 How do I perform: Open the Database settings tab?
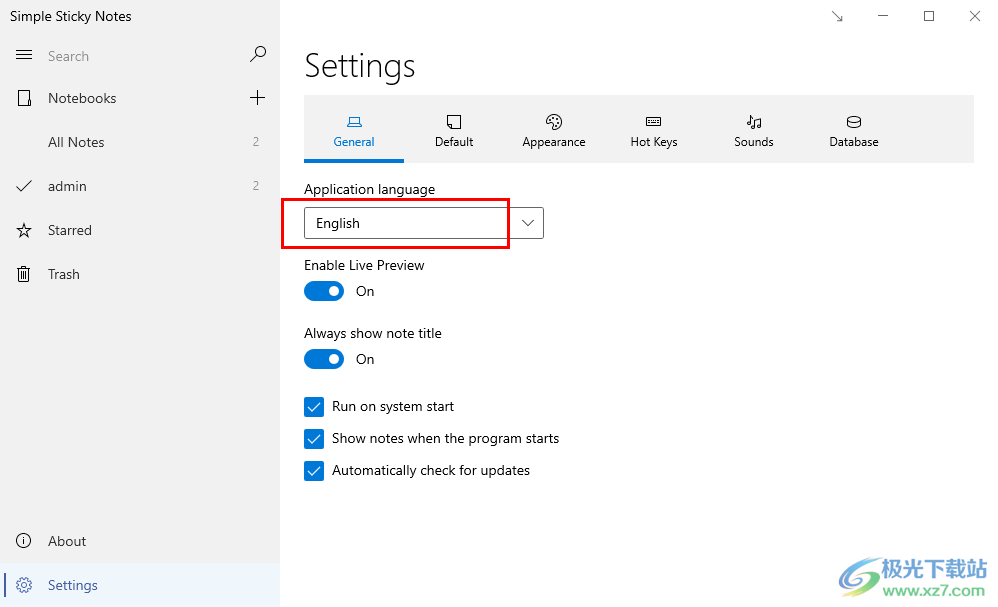854,130
